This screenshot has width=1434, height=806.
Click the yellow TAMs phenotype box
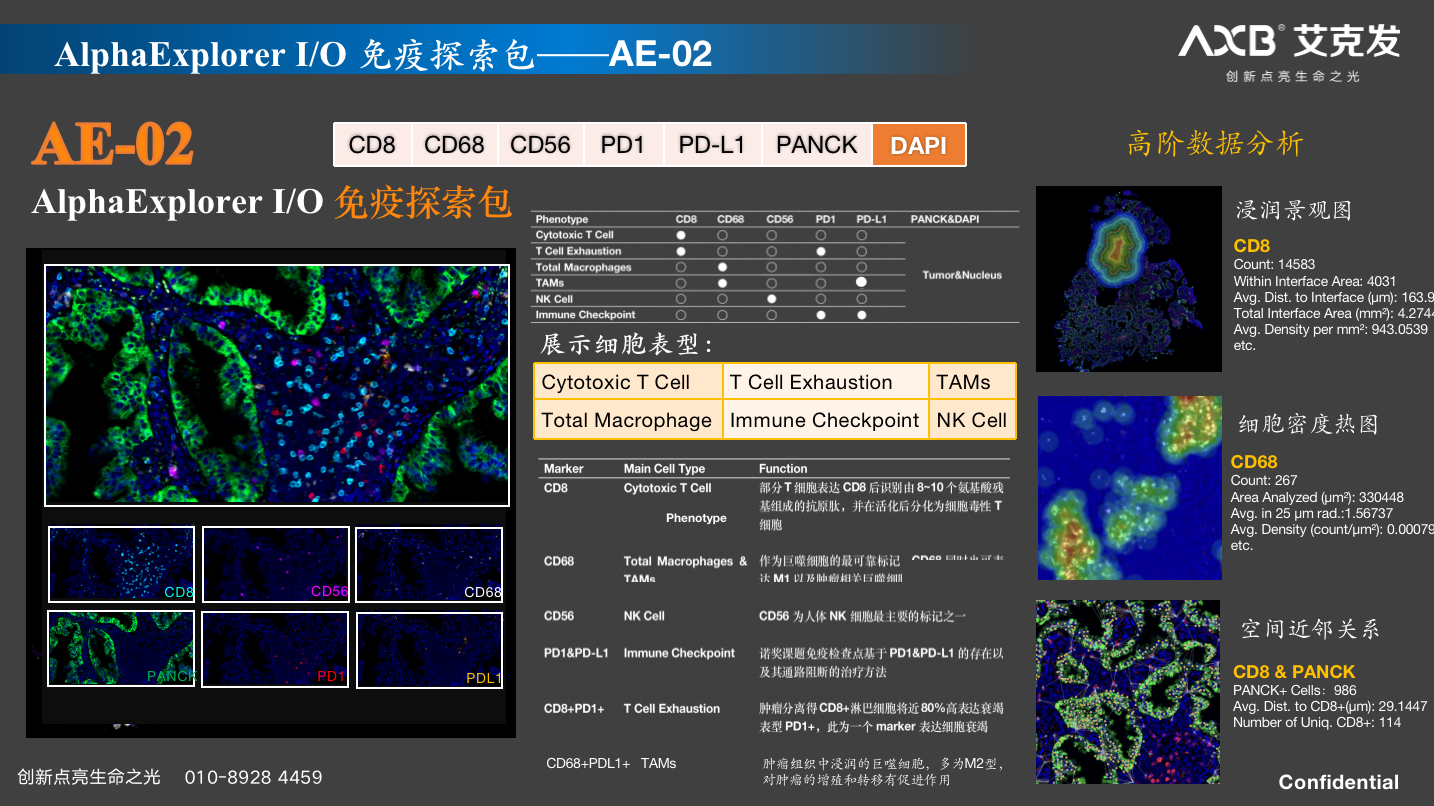[973, 382]
